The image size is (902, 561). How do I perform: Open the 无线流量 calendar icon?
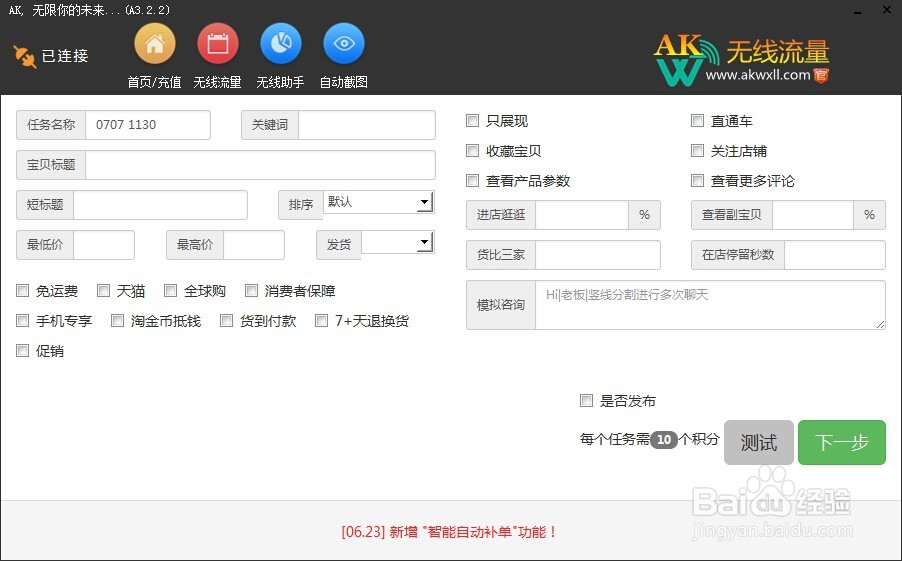[x=218, y=44]
